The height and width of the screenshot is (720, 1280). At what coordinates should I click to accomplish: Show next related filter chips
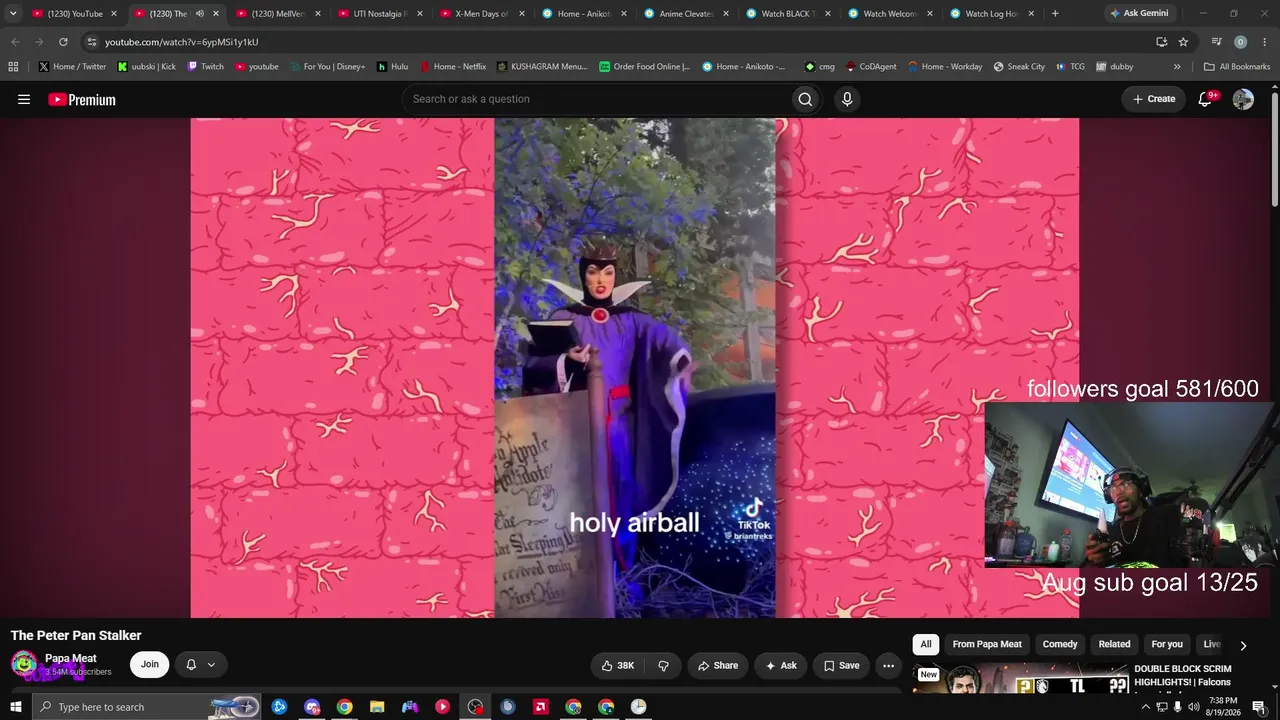[x=1243, y=646]
